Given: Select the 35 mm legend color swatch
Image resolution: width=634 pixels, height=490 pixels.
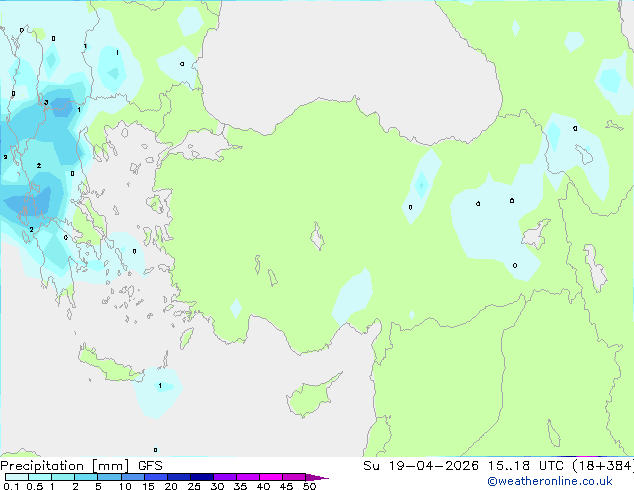Looking at the screenshot, I should click(247, 477).
